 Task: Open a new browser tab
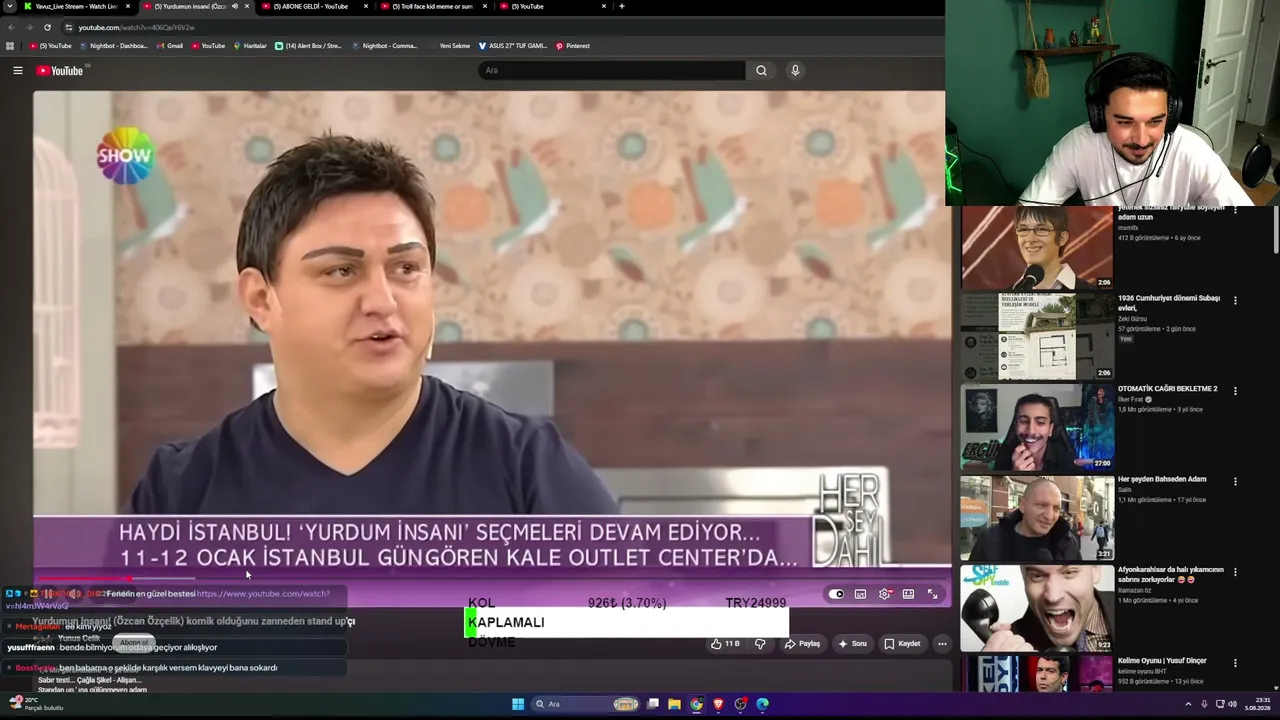point(622,6)
